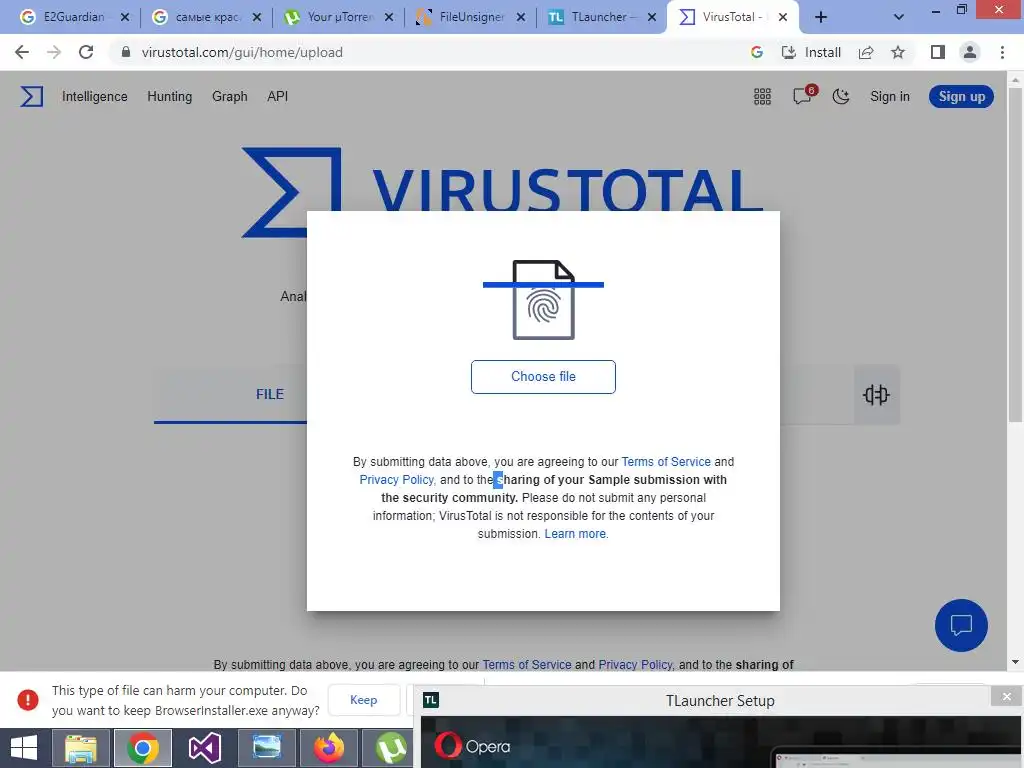This screenshot has height=768, width=1024.
Task: Close the TLauncher Setup window
Action: coord(1006,697)
